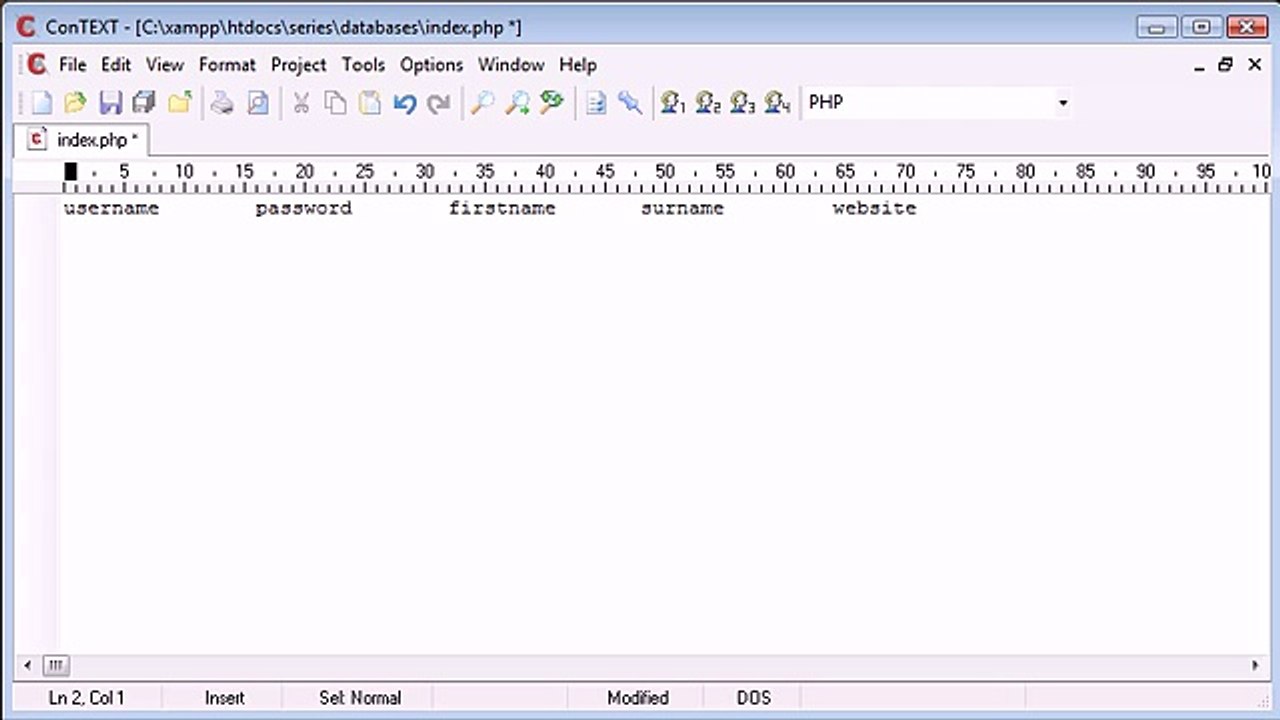
Task: Open the Project menu
Action: coord(299,64)
